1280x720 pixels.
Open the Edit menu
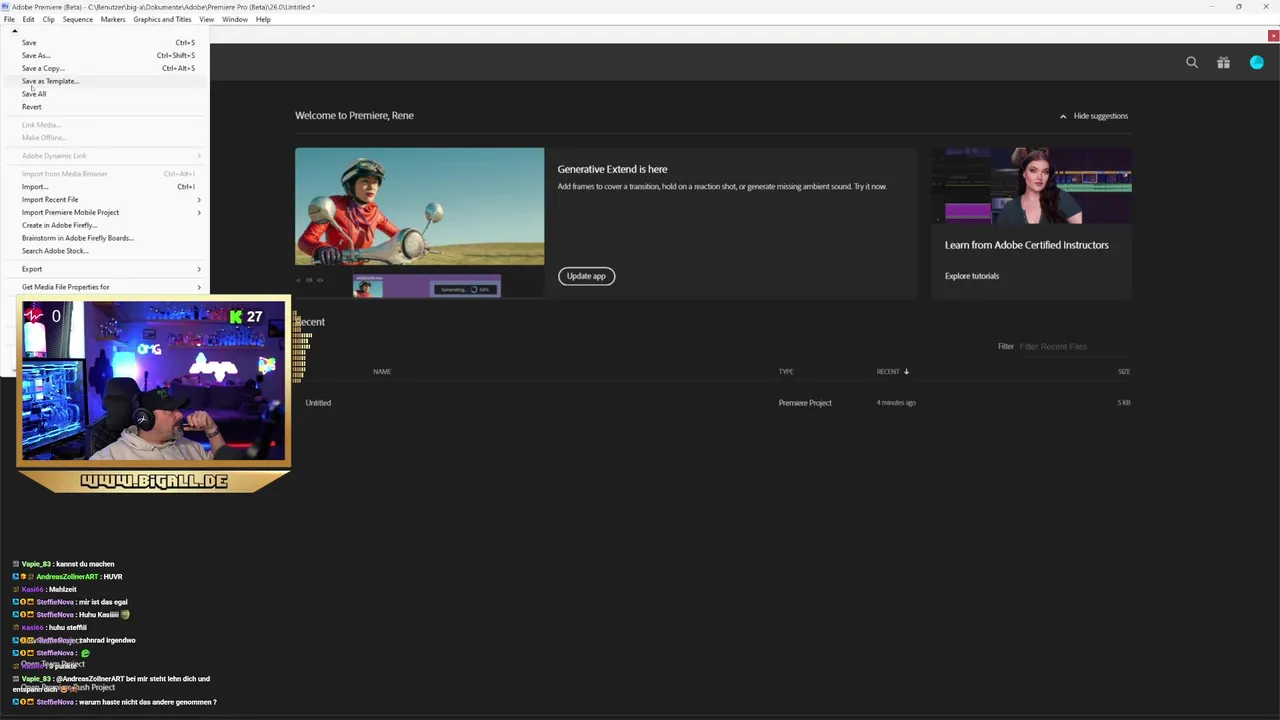pyautogui.click(x=29, y=19)
